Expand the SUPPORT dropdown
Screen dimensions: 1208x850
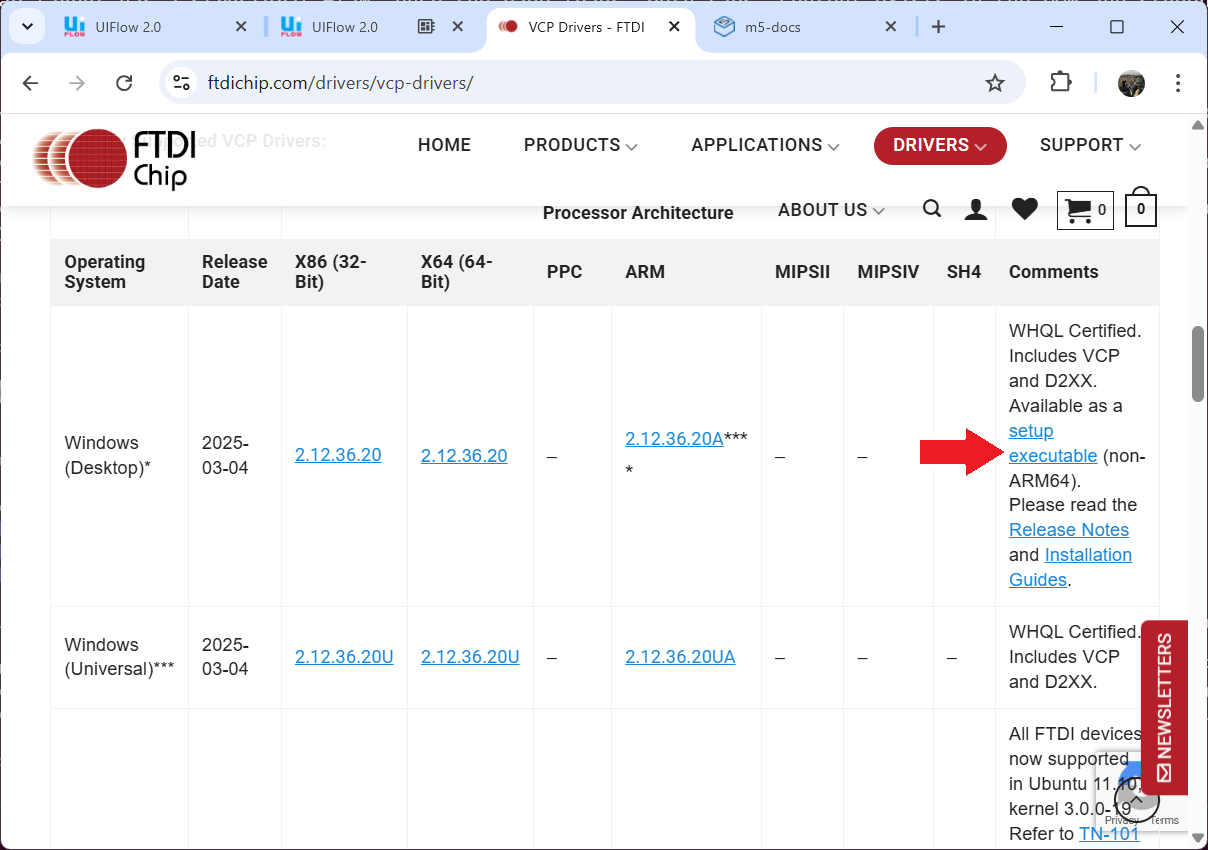click(x=1089, y=145)
